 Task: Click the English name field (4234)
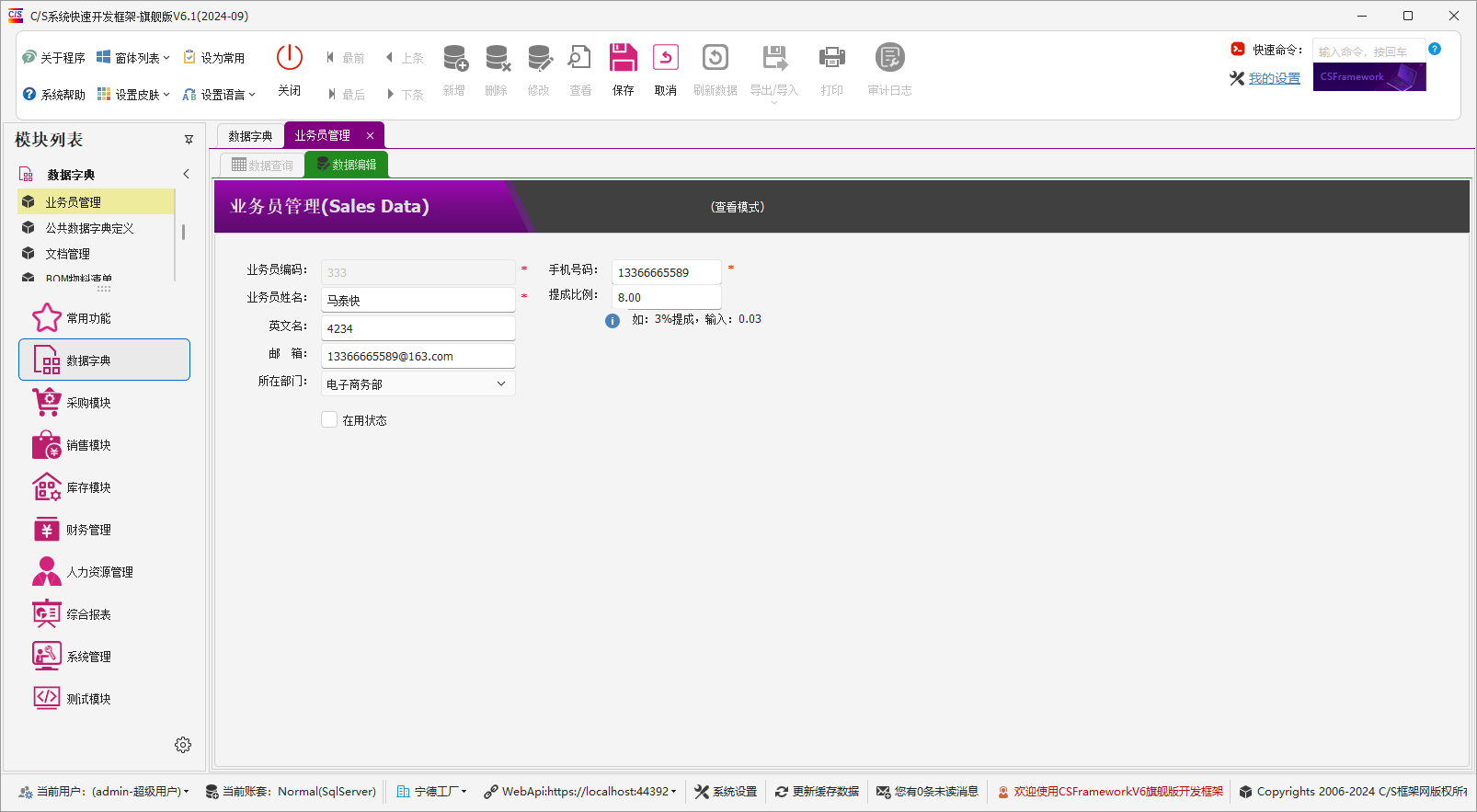(x=418, y=328)
